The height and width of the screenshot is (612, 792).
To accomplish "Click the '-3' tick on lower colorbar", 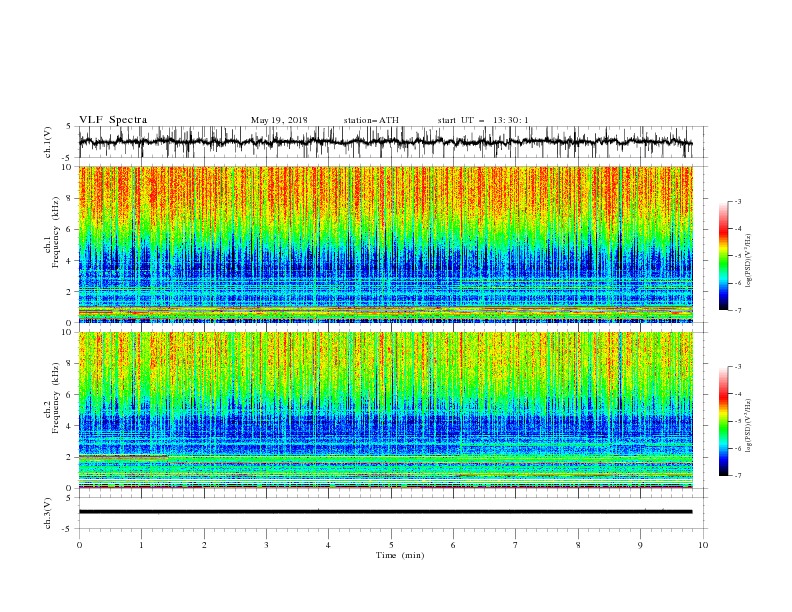I will coord(738,367).
